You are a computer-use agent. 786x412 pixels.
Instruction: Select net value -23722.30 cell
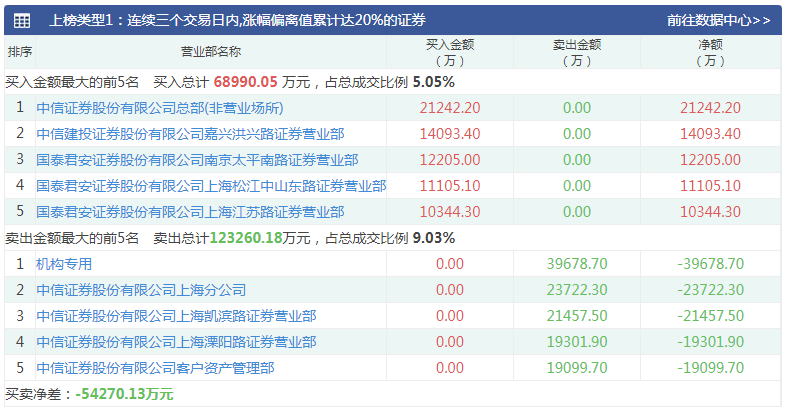click(x=710, y=290)
